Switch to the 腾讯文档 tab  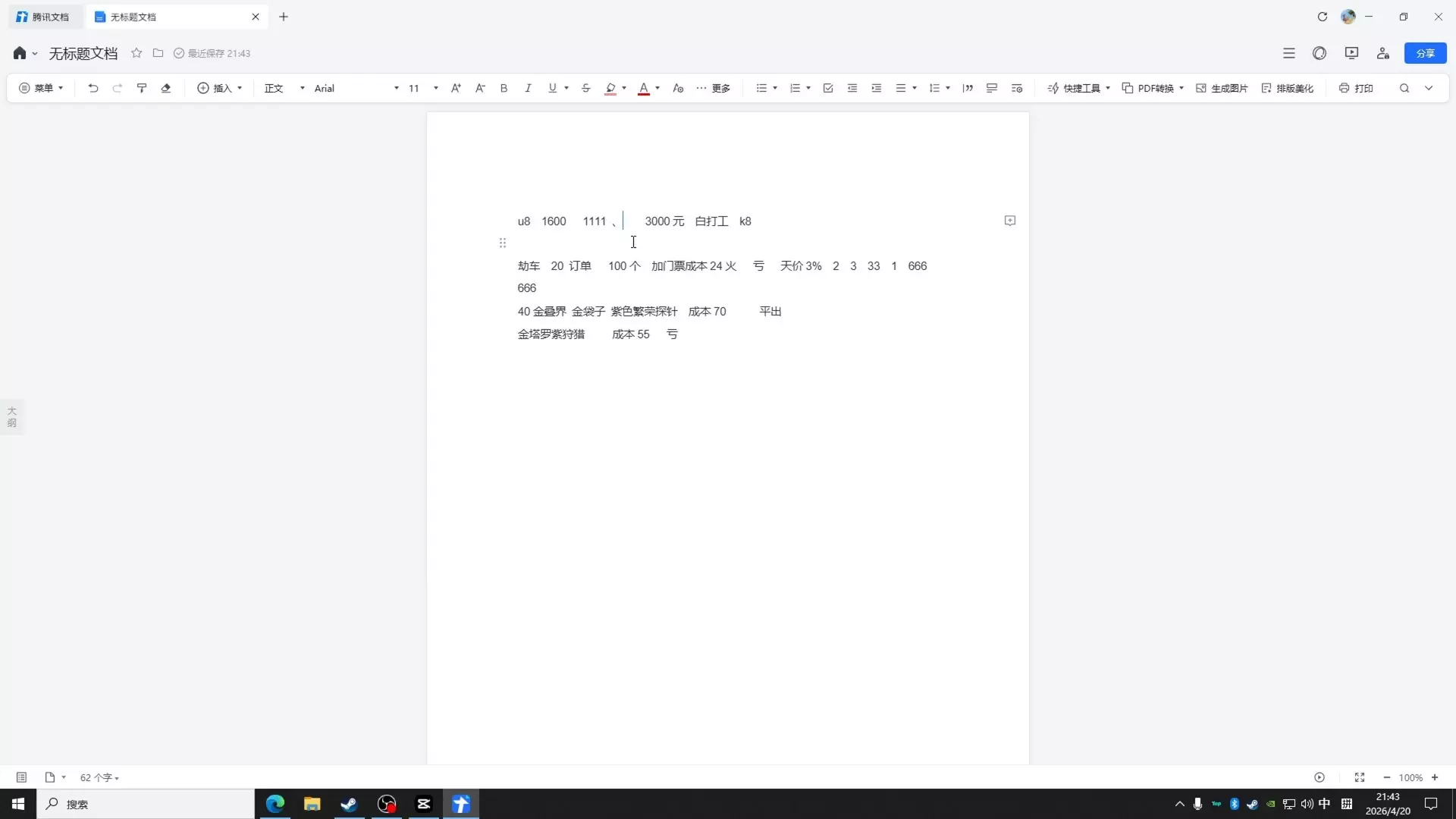click(x=44, y=17)
